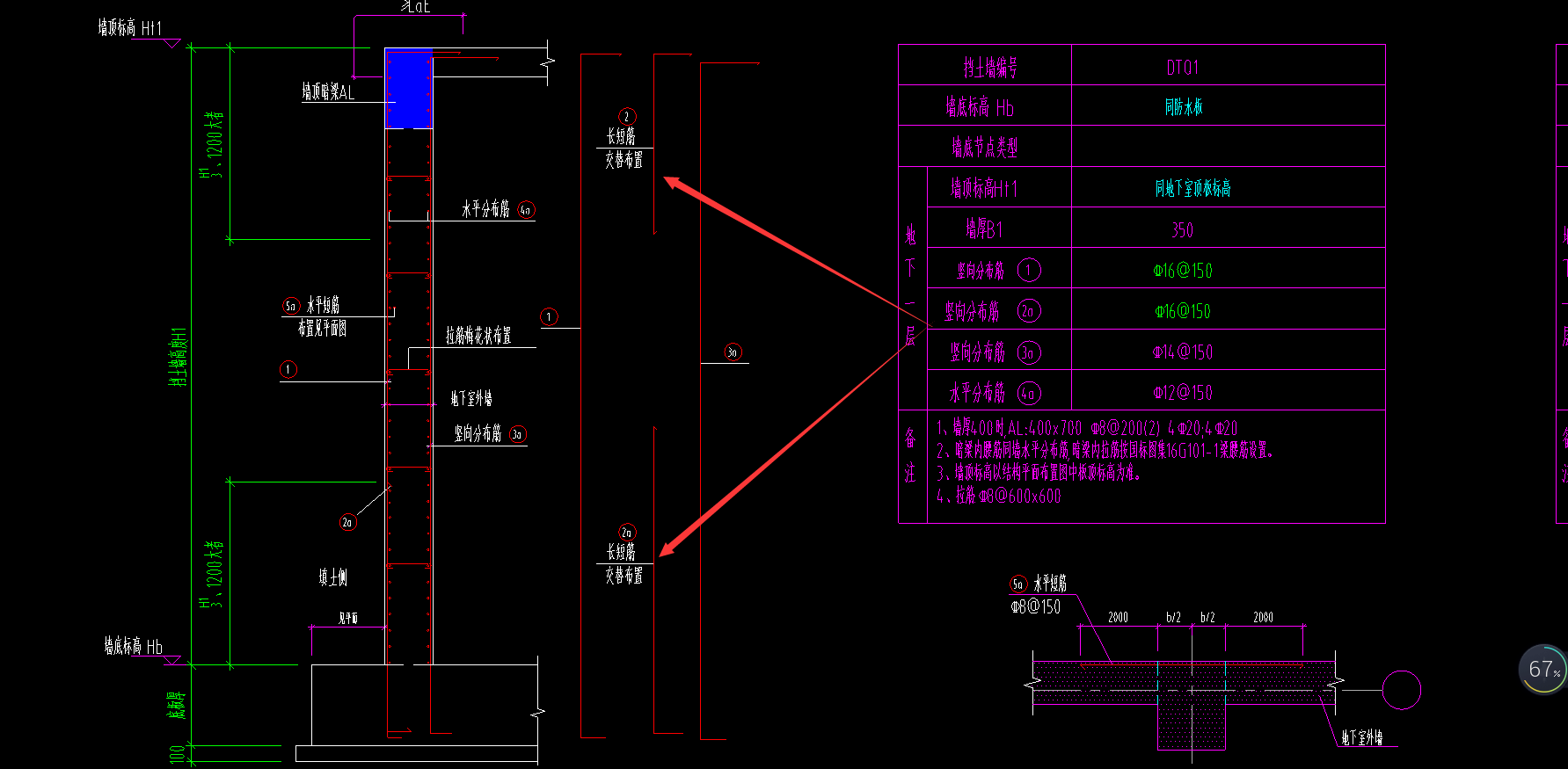1568x769 pixels.
Task: Select the '100' dimension near the footing
Action: (x=178, y=754)
